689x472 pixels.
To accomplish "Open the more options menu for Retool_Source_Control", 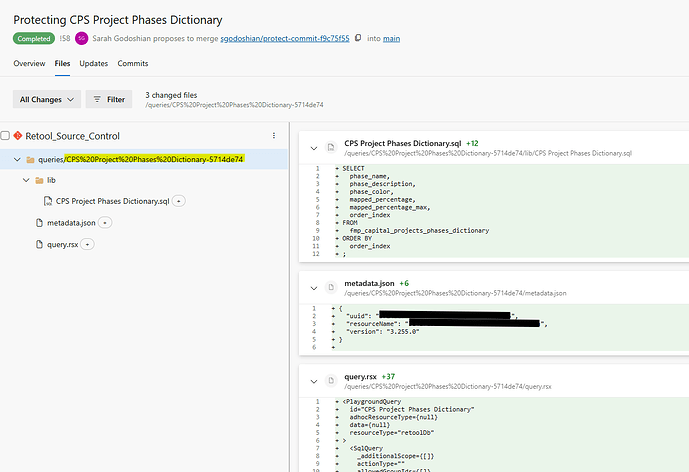I will pyautogui.click(x=273, y=135).
